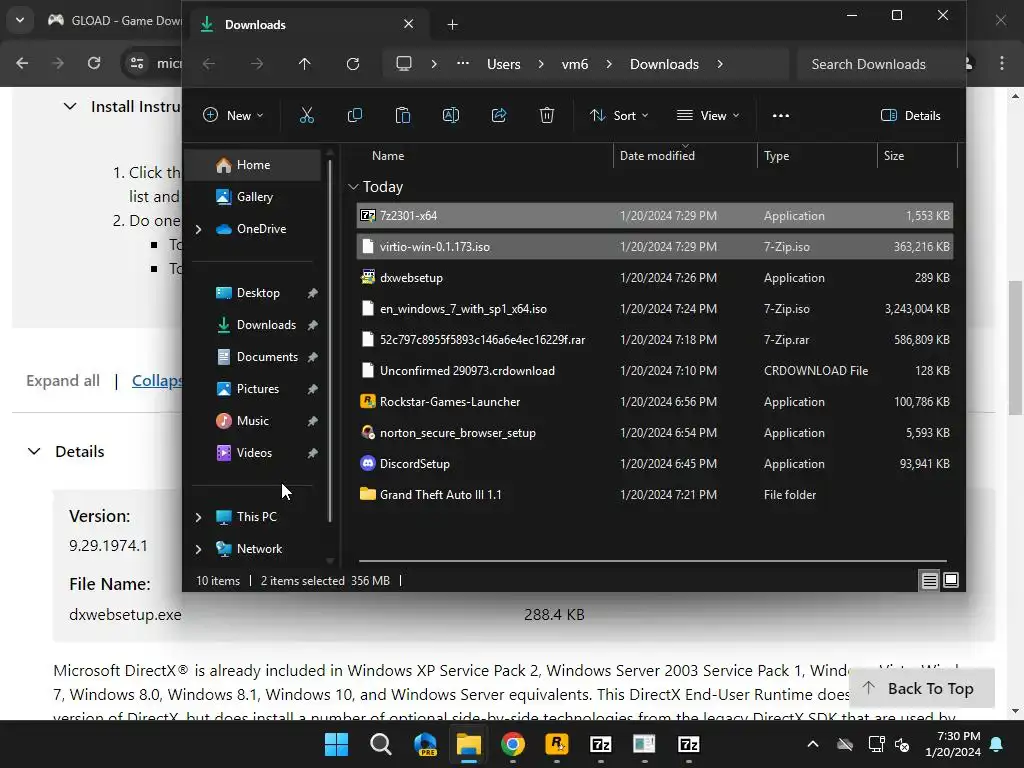Screen dimensions: 1024x768
Task: Copy the selected items using the Copy icon
Action: pyautogui.click(x=355, y=116)
